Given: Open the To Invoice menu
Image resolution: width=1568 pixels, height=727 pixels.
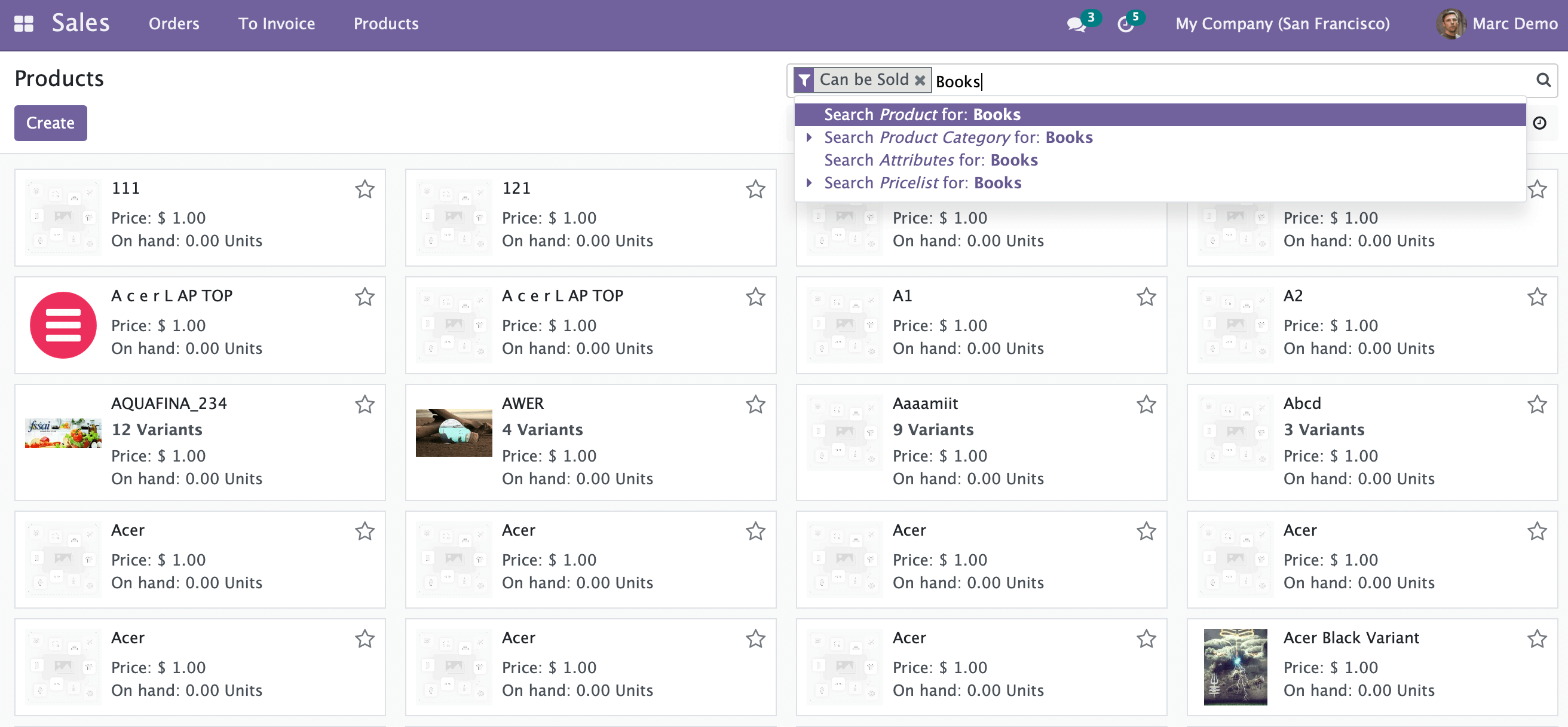Looking at the screenshot, I should tap(276, 24).
